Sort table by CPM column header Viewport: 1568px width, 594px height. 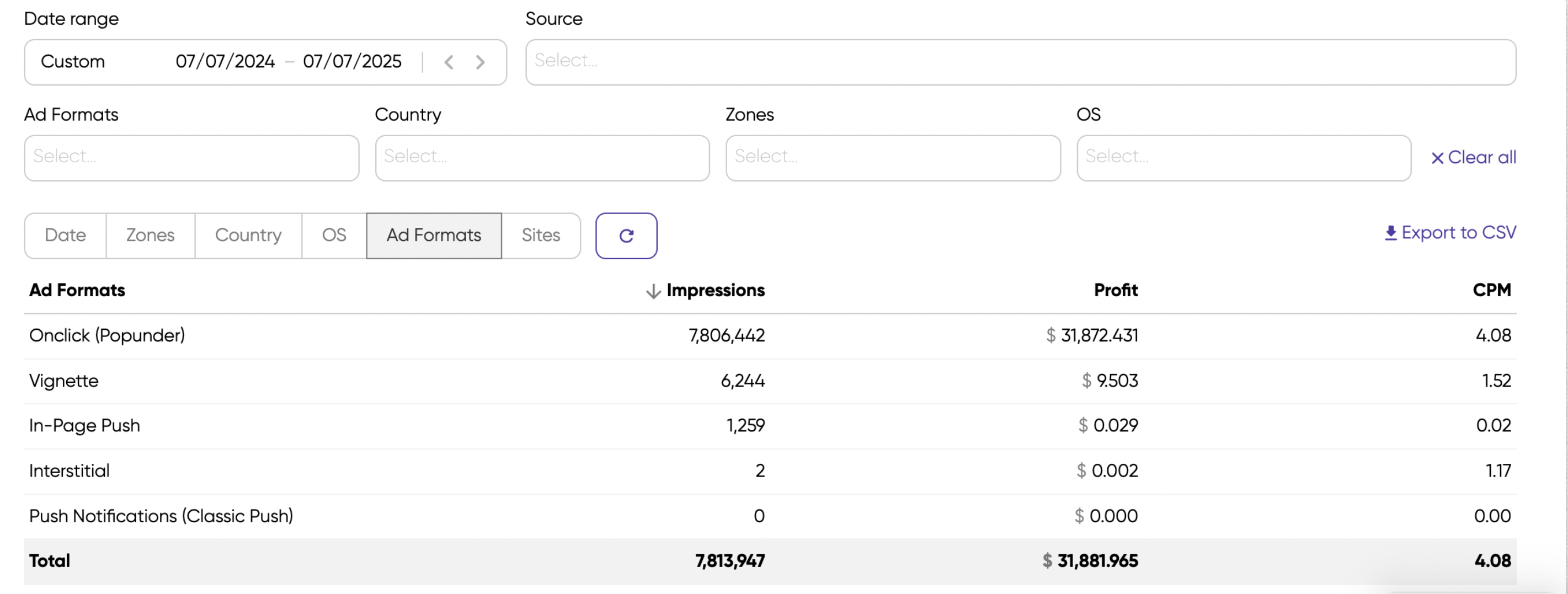[x=1491, y=290]
